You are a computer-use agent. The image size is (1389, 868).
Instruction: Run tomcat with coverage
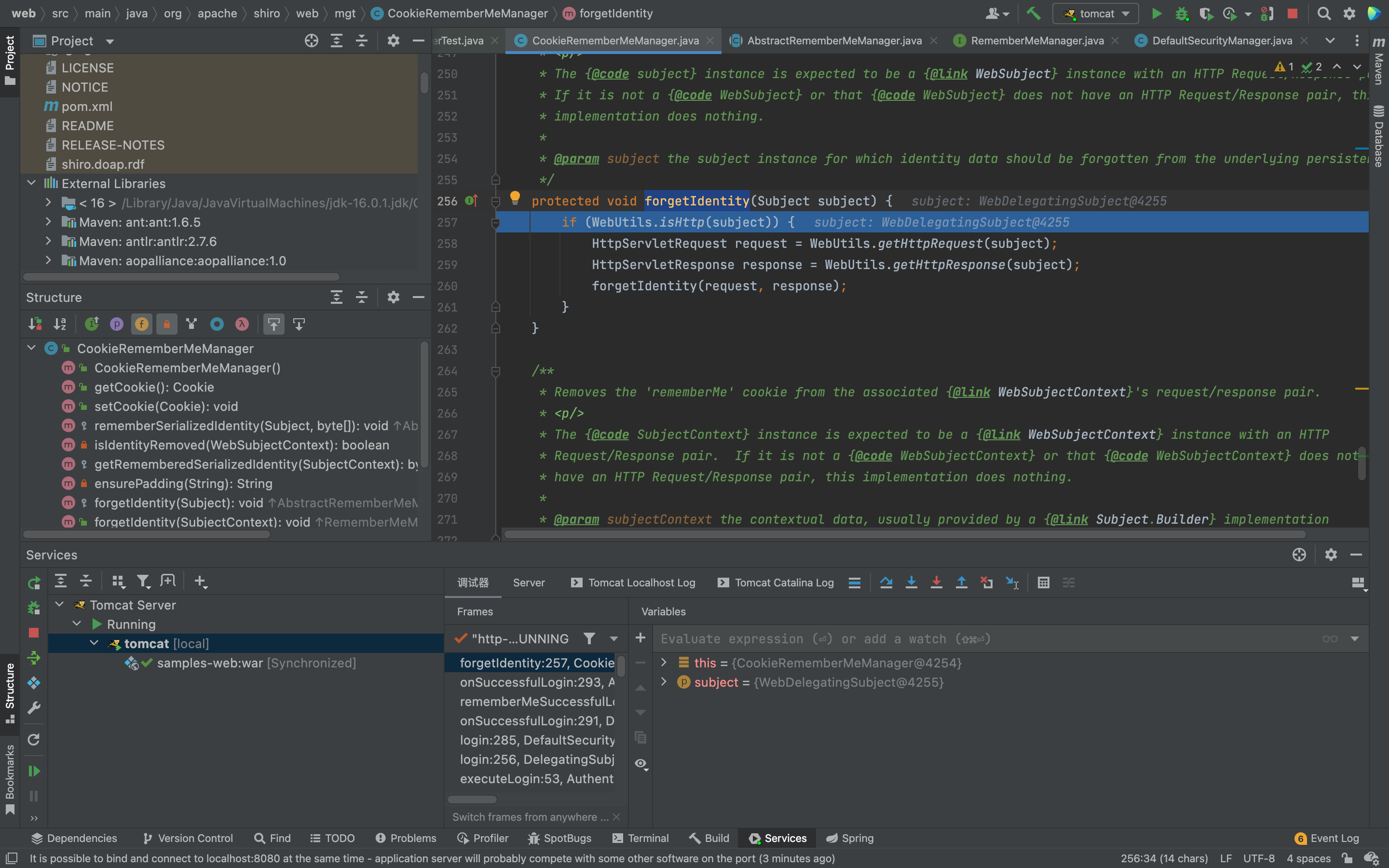pos(1206,13)
